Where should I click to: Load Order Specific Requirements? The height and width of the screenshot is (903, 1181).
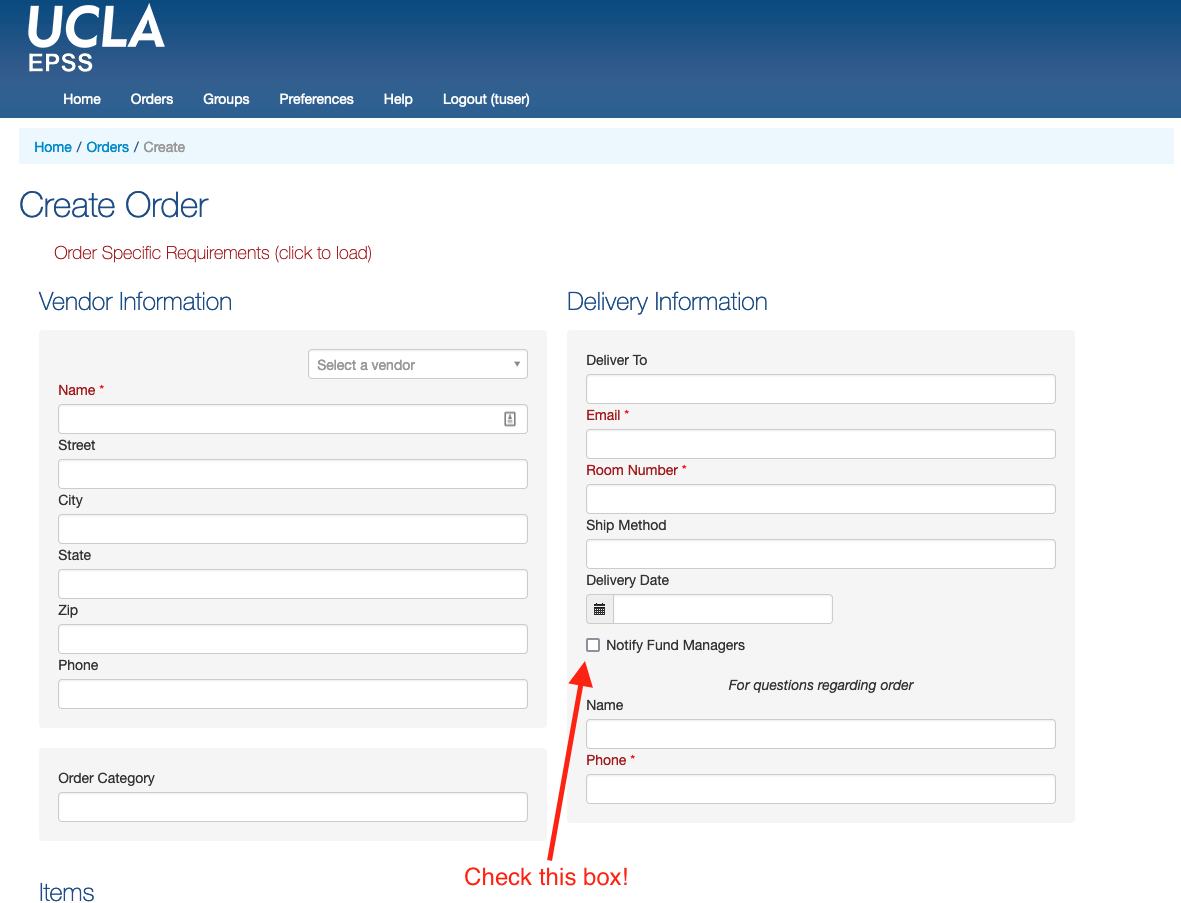pyautogui.click(x=213, y=253)
